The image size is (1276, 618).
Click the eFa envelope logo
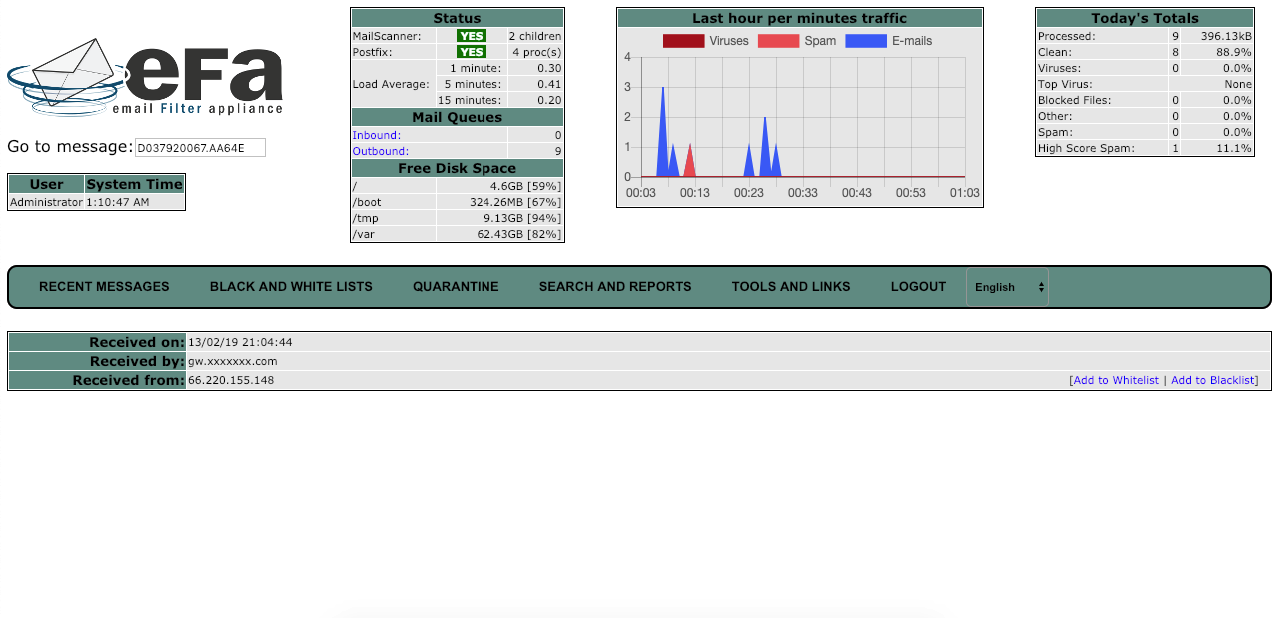tap(145, 78)
